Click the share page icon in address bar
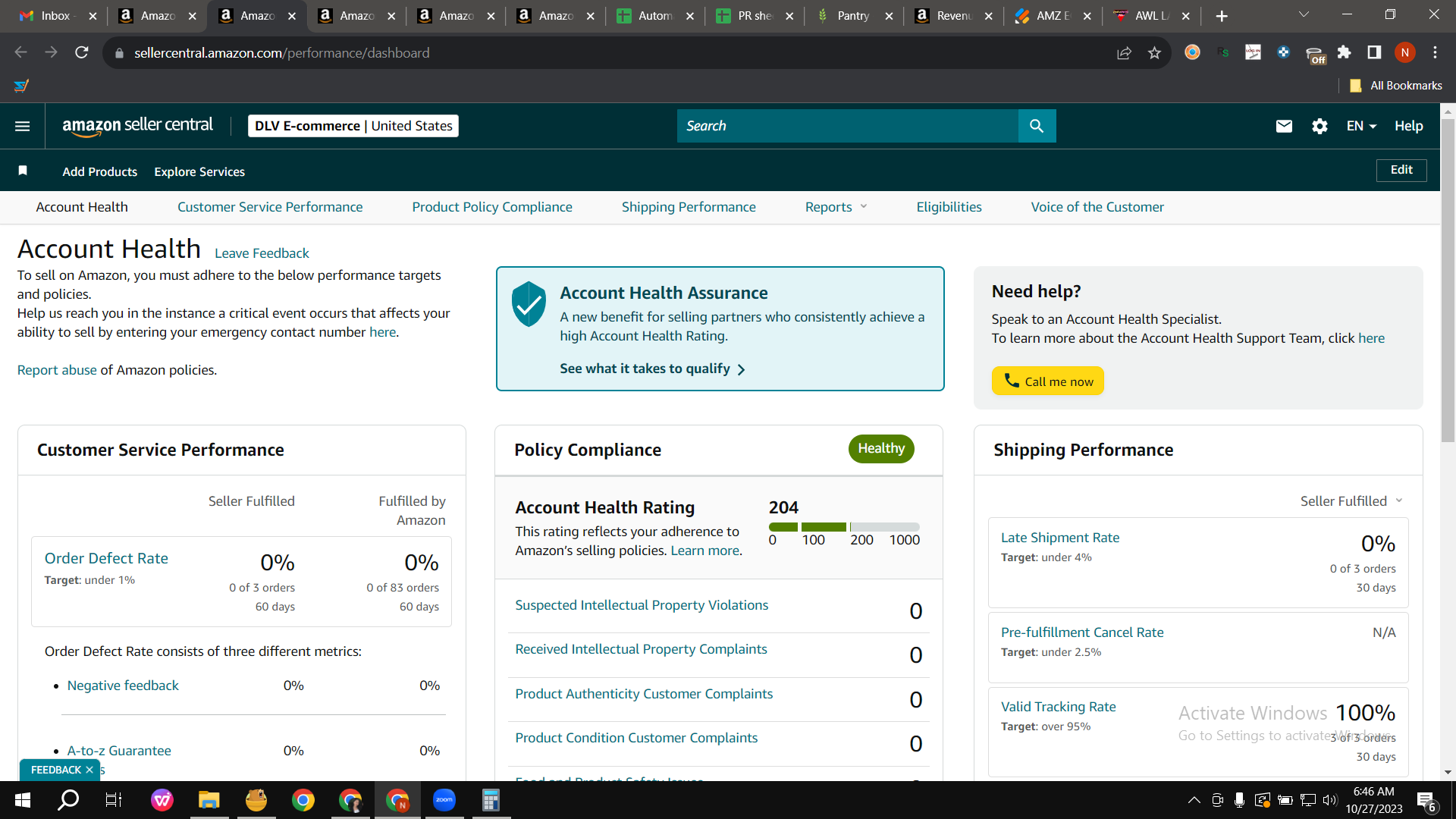Viewport: 1456px width, 819px height. coord(1124,52)
